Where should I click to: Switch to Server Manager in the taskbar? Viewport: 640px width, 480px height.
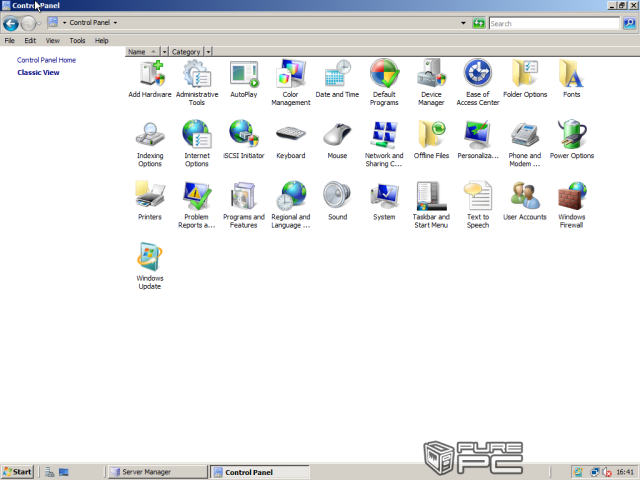coord(158,472)
